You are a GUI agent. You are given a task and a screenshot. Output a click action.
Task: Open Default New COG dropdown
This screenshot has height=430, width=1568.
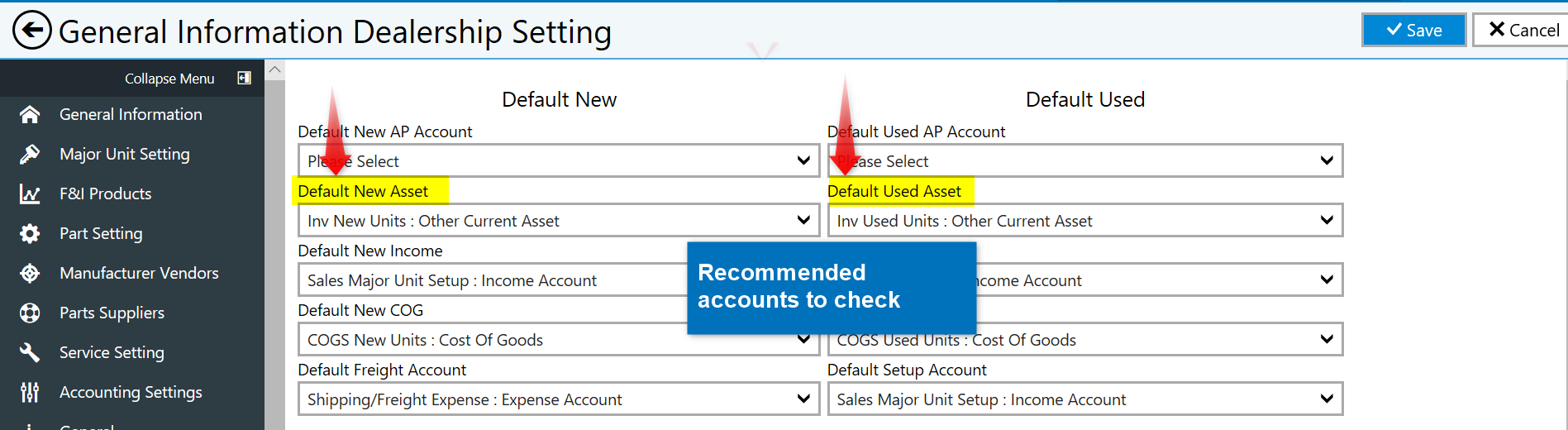point(559,339)
